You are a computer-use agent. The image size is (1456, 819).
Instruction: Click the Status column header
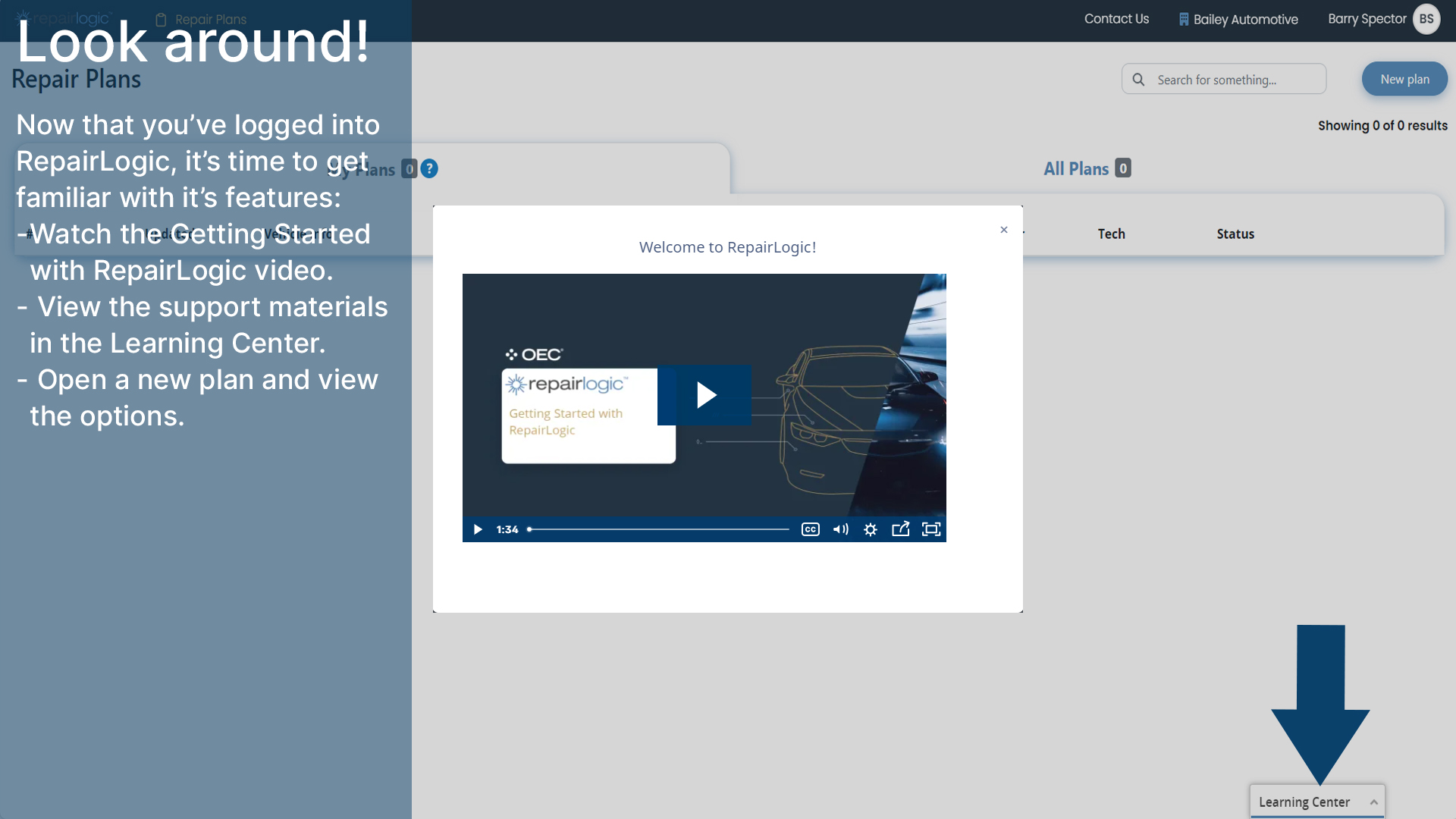(x=1235, y=234)
